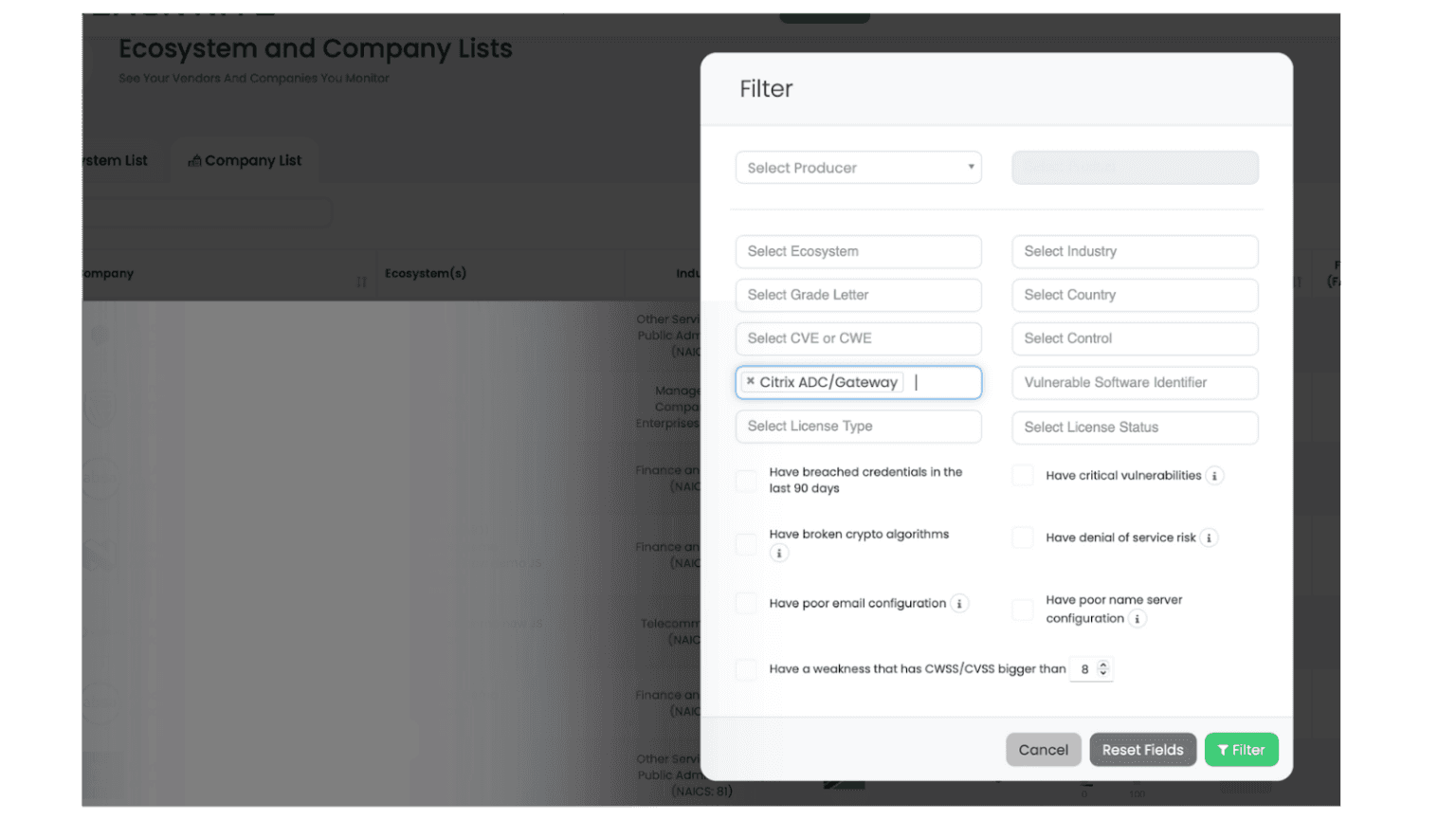Click the Vulnerable Software Identifier input field
This screenshot has height=820, width=1456.
[x=1135, y=382]
